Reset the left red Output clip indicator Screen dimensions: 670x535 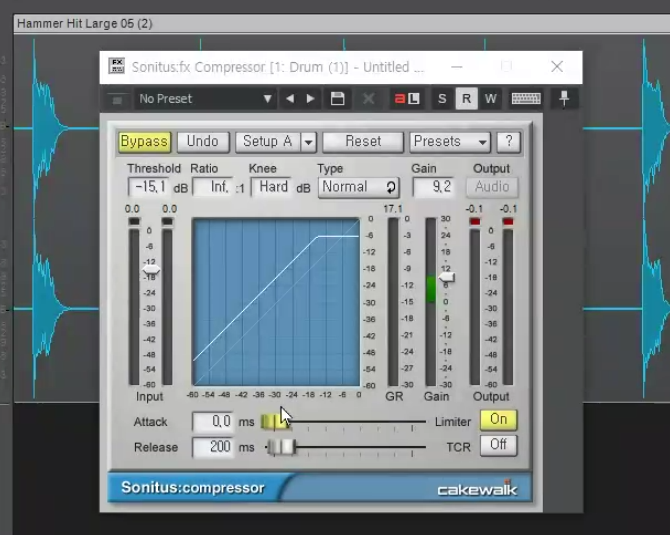475,222
